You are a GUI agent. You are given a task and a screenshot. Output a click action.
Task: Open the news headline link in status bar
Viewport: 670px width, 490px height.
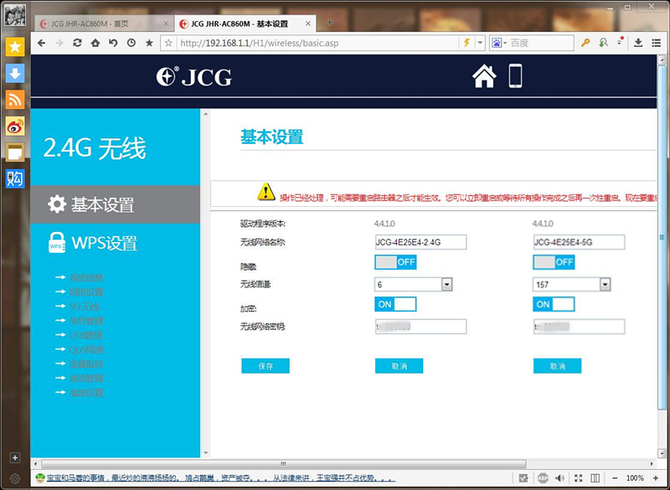[221, 478]
